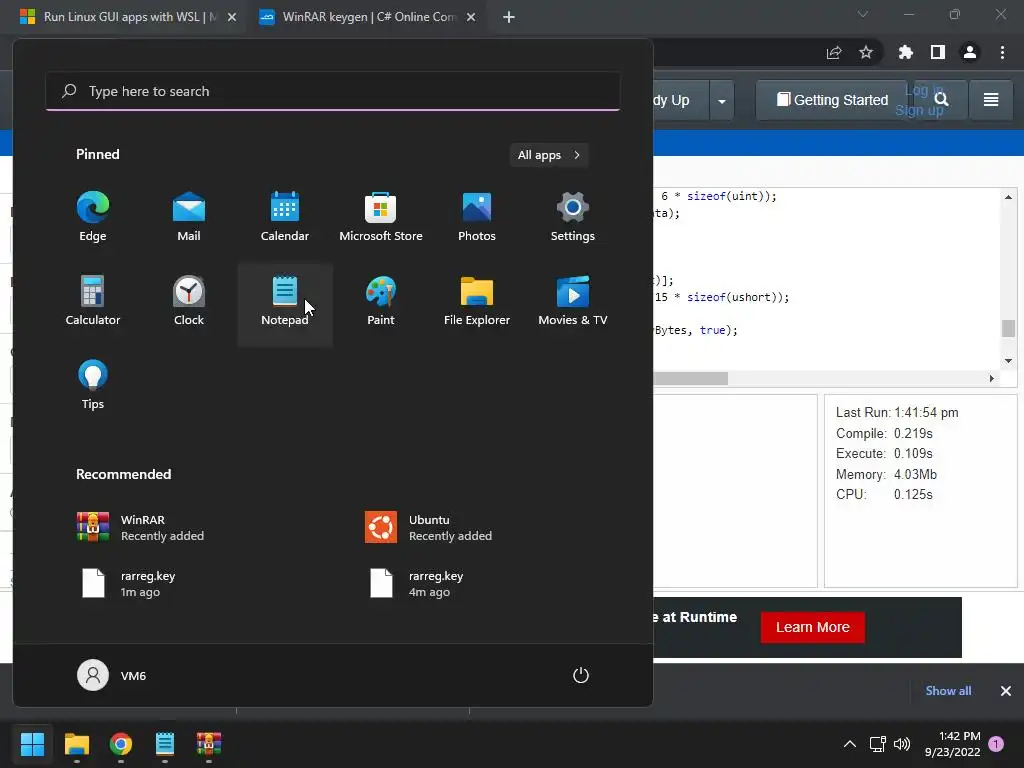The width and height of the screenshot is (1024, 768).
Task: Open website hamburger menu
Action: click(x=991, y=100)
